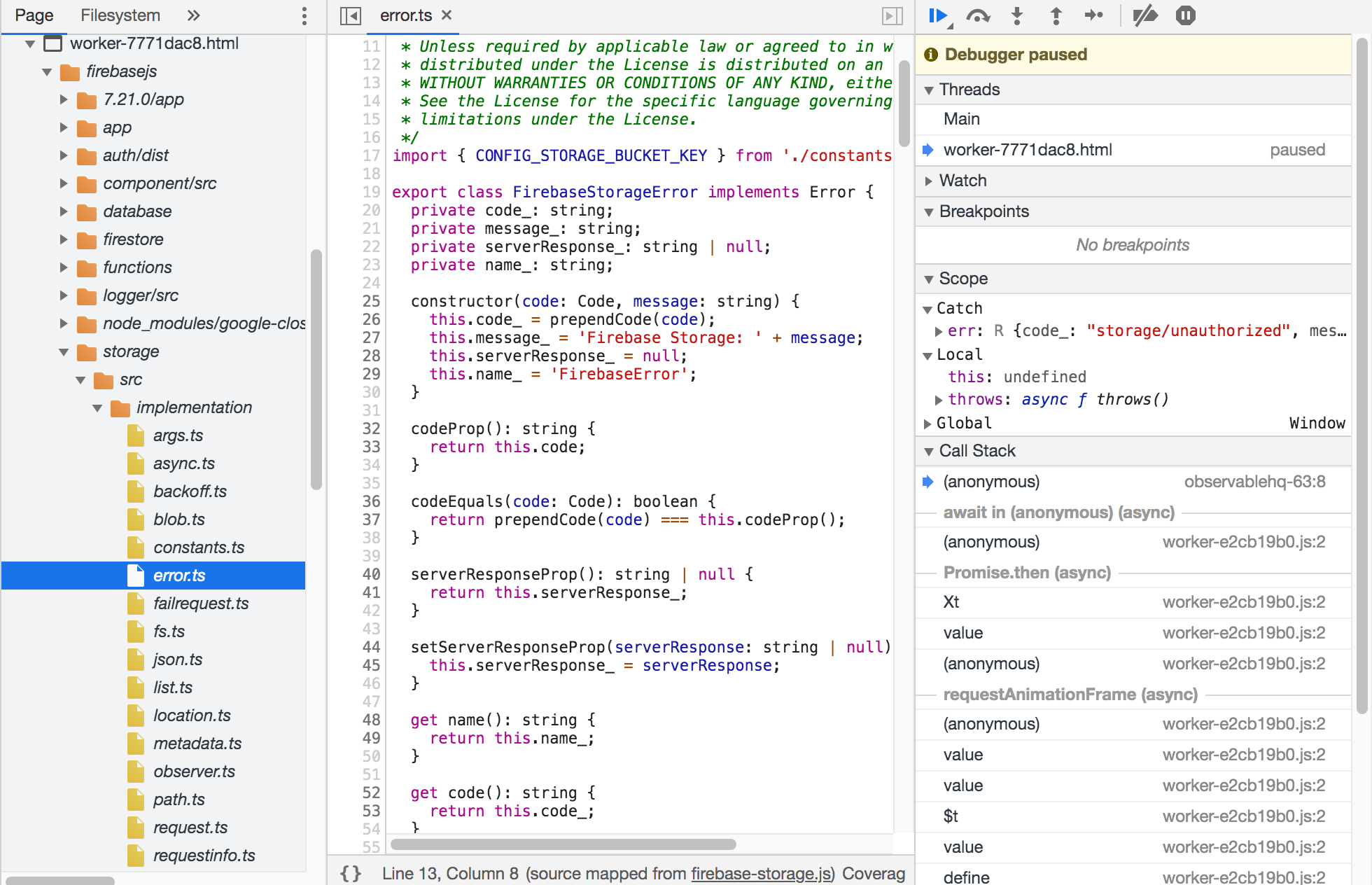Click the database folder
The width and height of the screenshot is (1372, 885).
137,211
